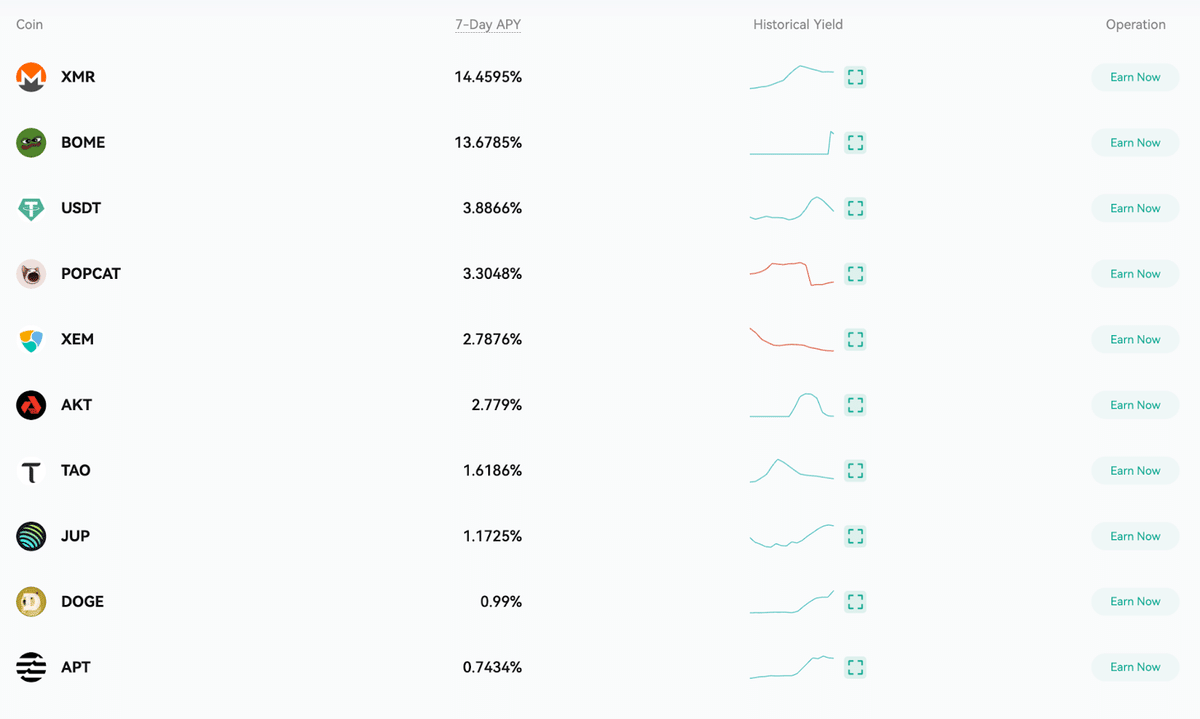Click the AKT sparkline yield graph
Image resolution: width=1200 pixels, height=719 pixels.
coord(791,405)
